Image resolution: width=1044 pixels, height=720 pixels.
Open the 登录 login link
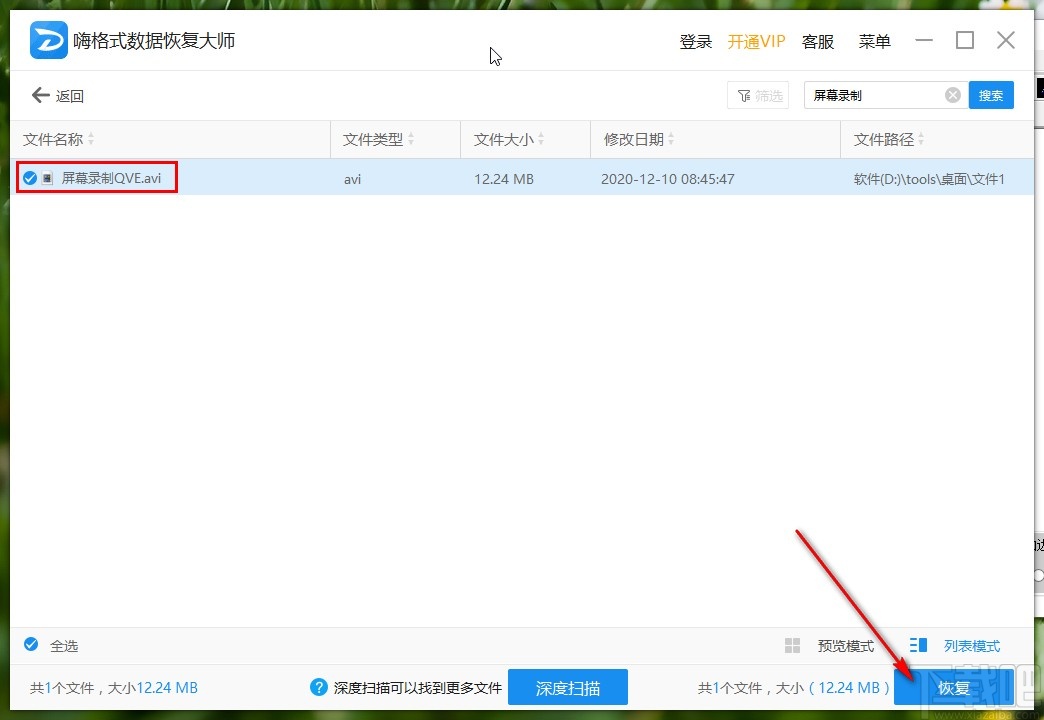click(x=696, y=41)
